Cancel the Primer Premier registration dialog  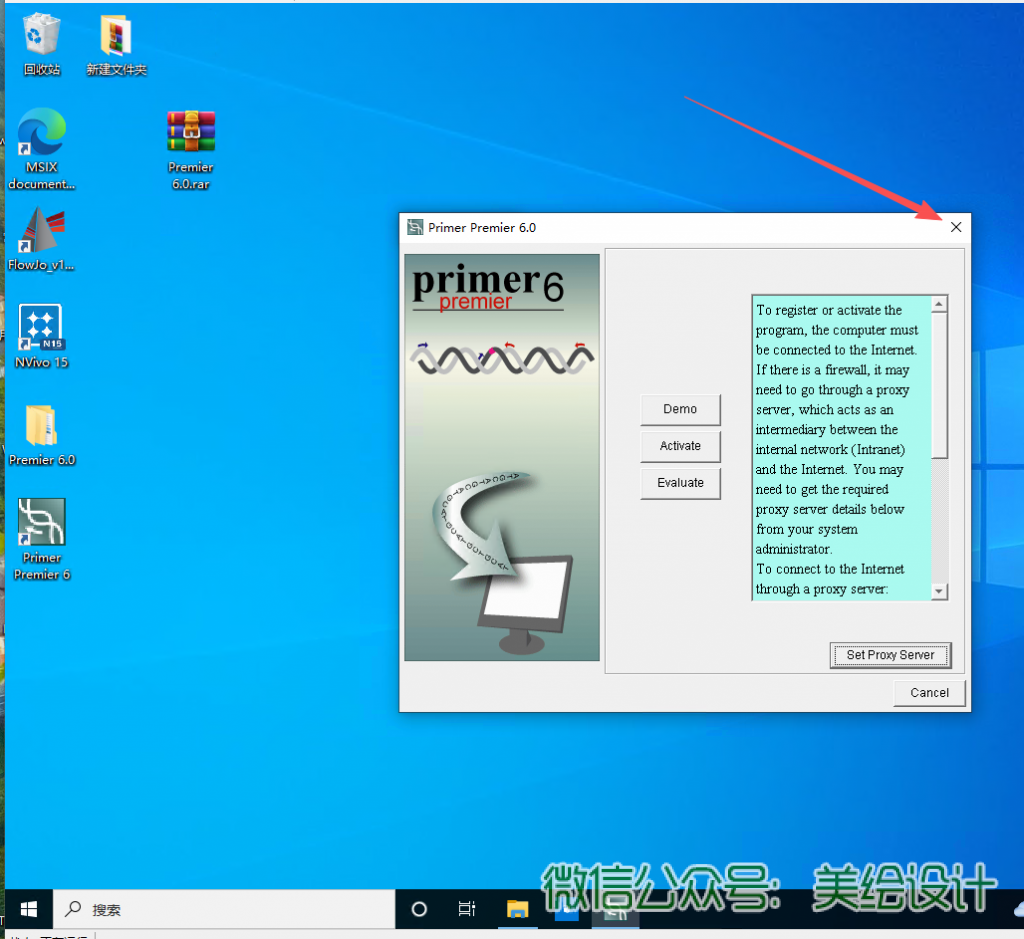tap(929, 693)
